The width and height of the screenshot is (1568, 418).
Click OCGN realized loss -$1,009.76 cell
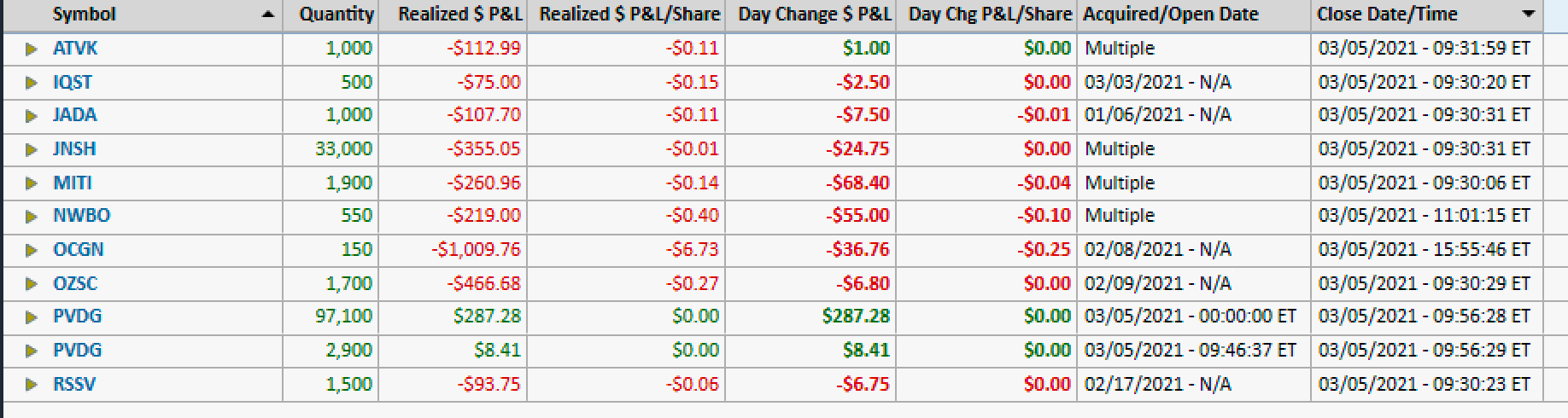coord(476,250)
